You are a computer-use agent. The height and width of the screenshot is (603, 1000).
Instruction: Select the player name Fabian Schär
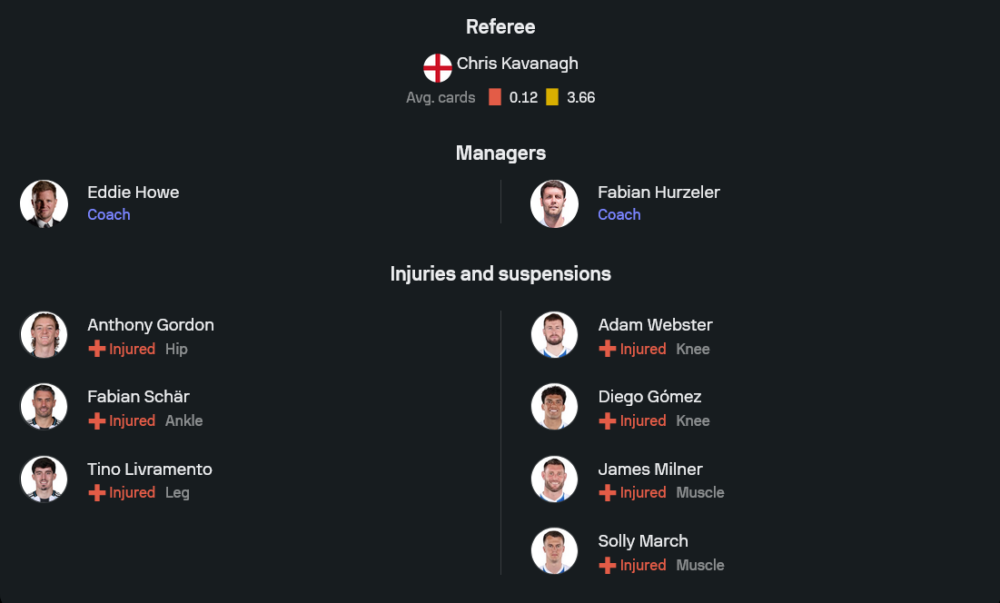tap(138, 396)
